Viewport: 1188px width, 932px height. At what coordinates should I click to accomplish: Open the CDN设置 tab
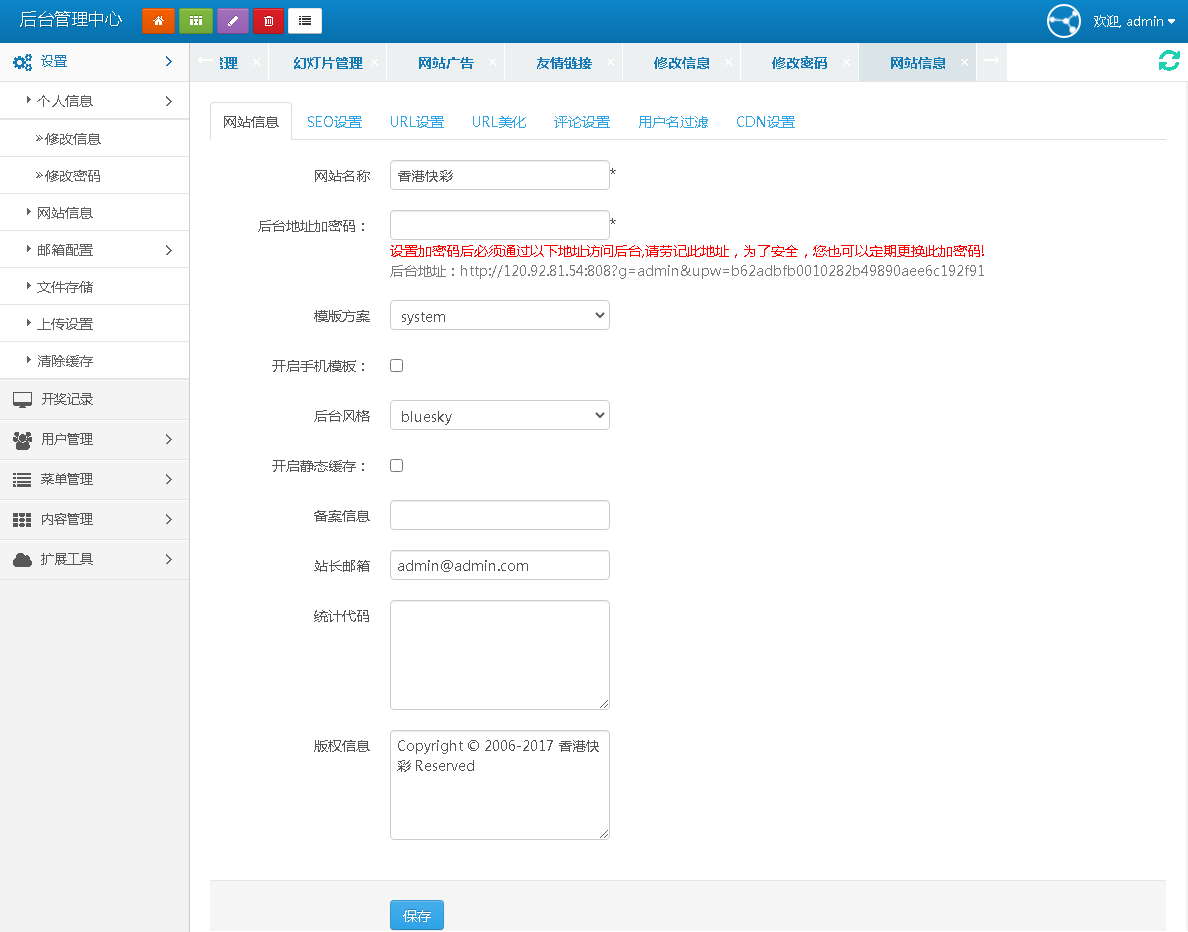765,121
